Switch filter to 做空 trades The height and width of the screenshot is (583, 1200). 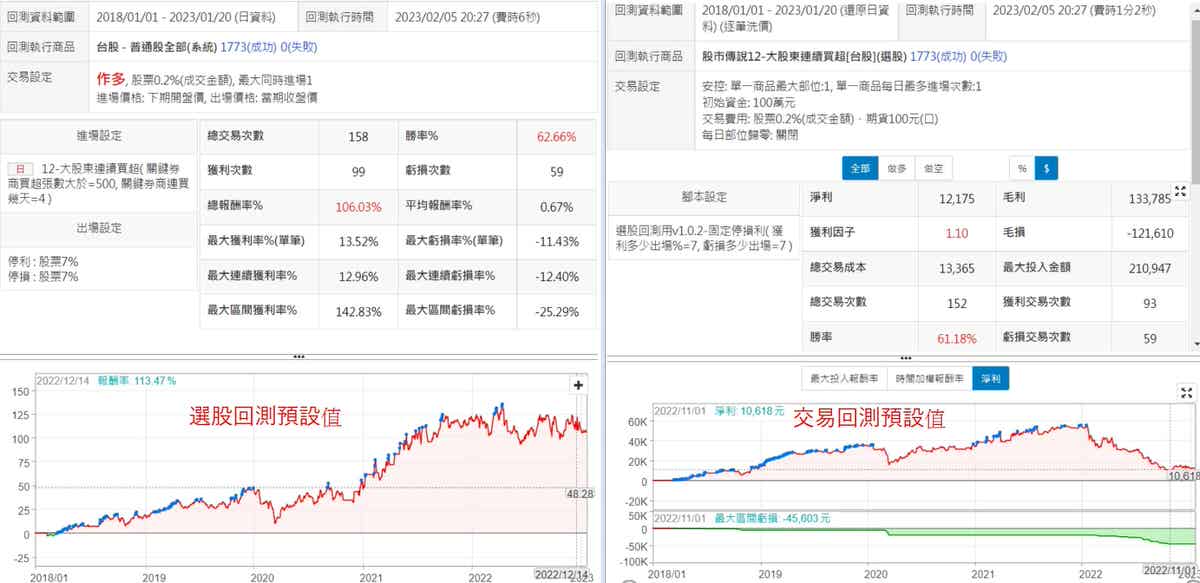coord(934,169)
